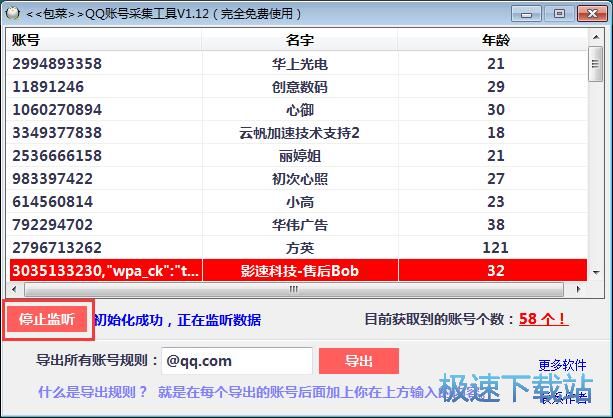Click the application icon in title bar
The height and width of the screenshot is (418, 613).
click(x=13, y=13)
